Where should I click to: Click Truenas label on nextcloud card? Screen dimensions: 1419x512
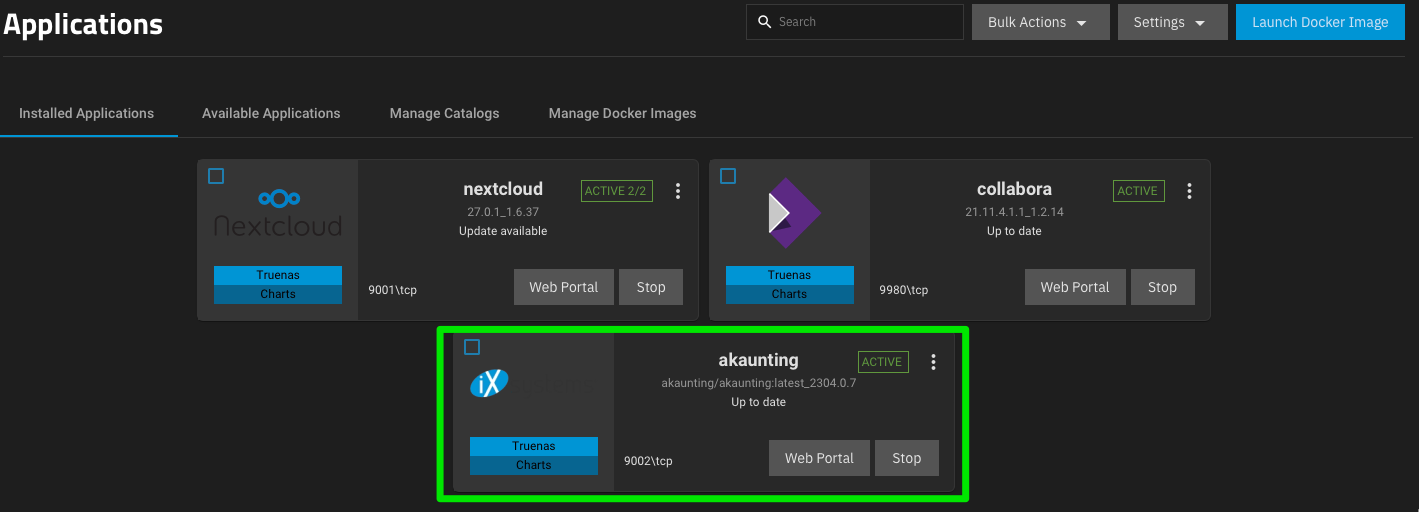tap(278, 275)
